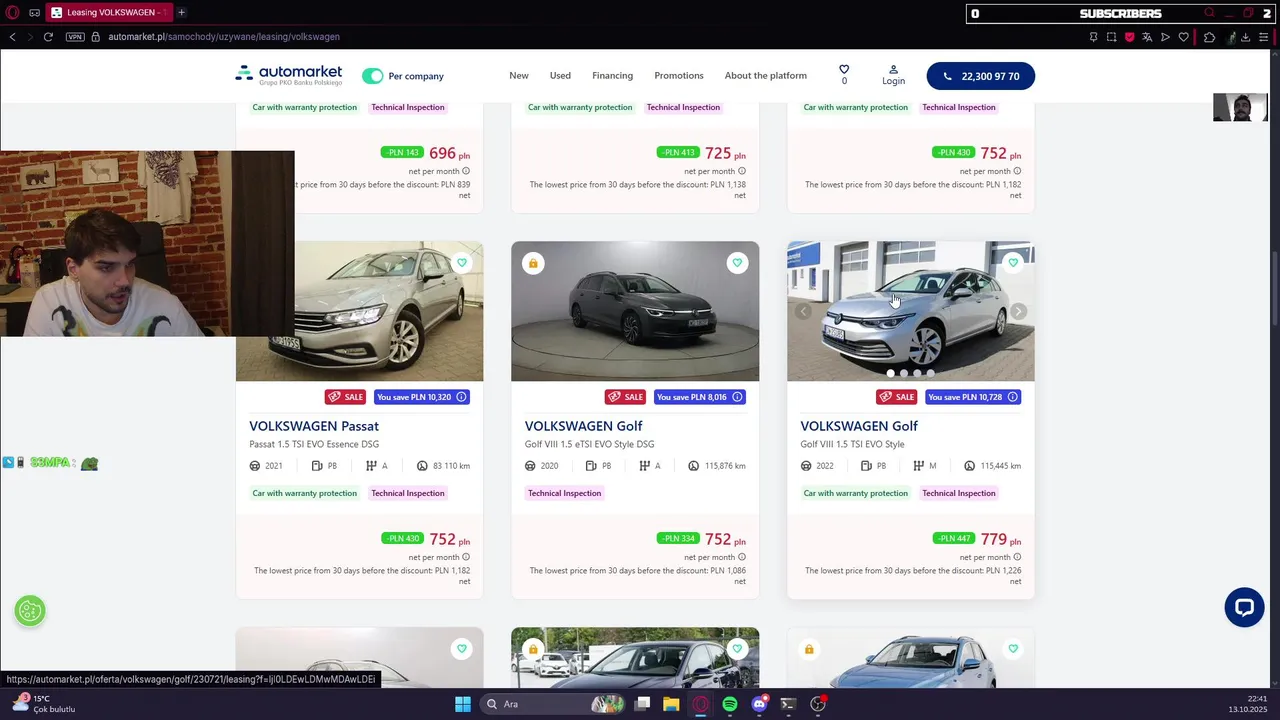The width and height of the screenshot is (1280, 720).
Task: Click the -PLN 447 discount badge
Action: (x=953, y=538)
